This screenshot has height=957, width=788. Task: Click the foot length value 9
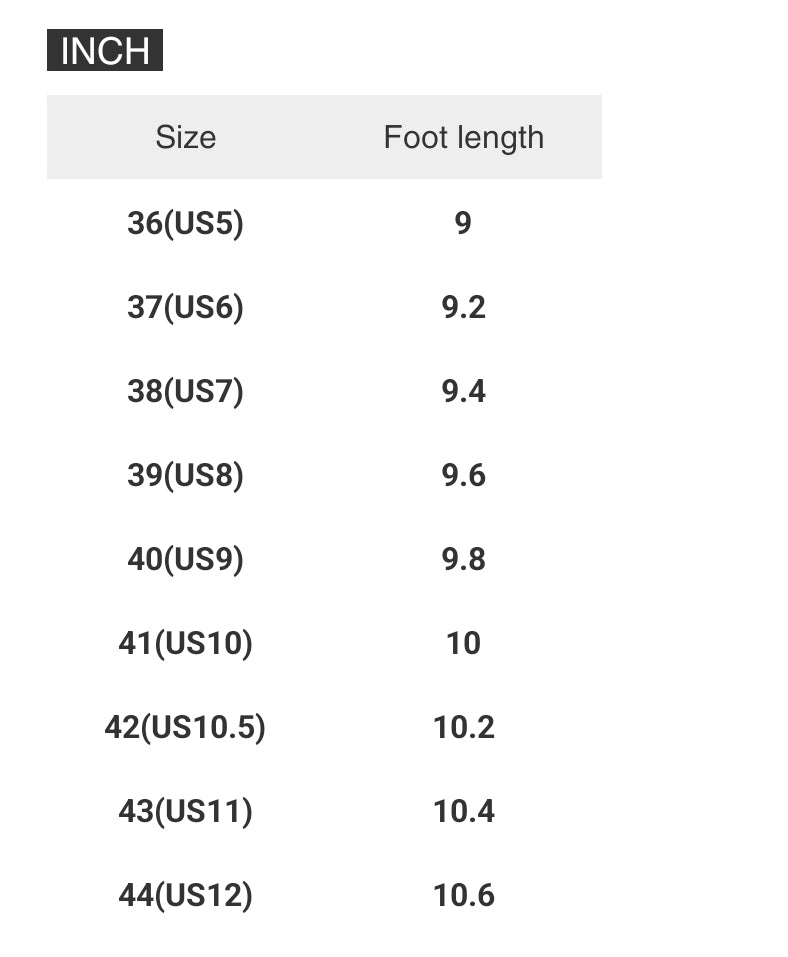click(463, 223)
